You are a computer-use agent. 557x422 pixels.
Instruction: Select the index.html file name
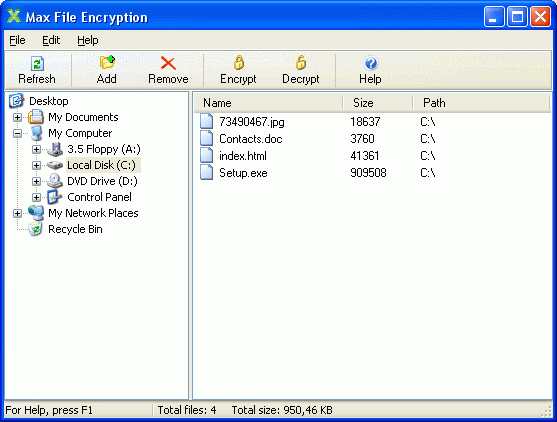coord(243,156)
